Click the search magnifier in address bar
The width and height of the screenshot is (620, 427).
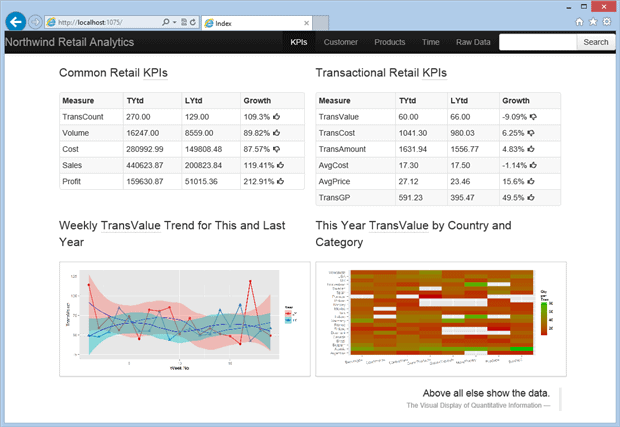(166, 22)
